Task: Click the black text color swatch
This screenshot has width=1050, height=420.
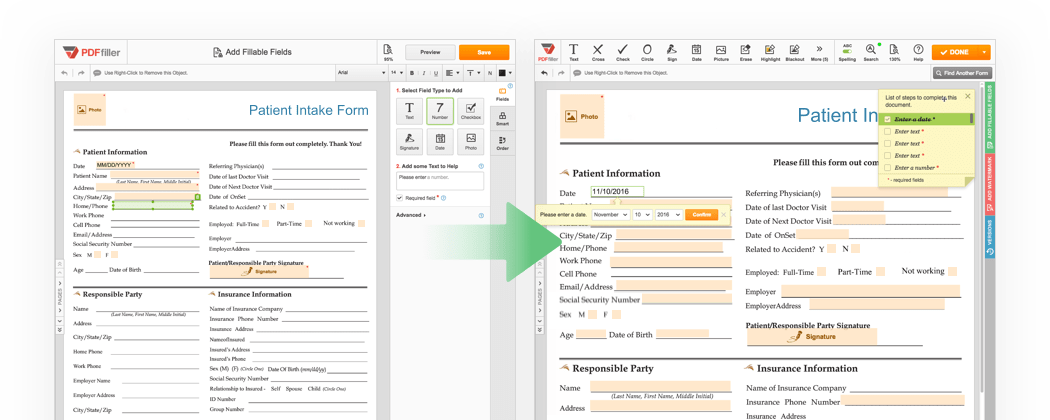Action: tap(503, 72)
